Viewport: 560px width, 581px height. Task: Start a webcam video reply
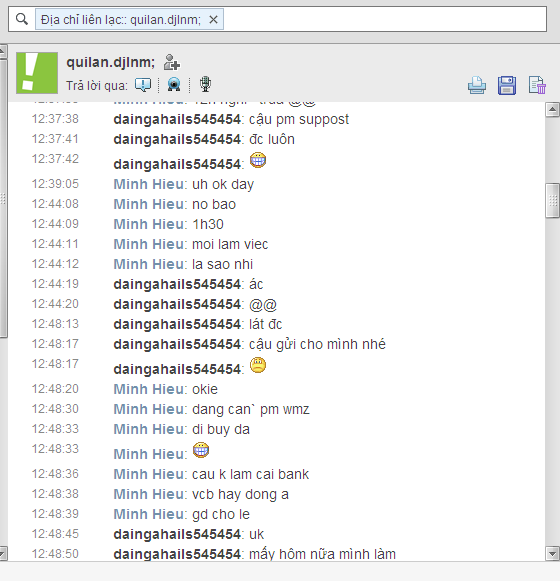(174, 84)
